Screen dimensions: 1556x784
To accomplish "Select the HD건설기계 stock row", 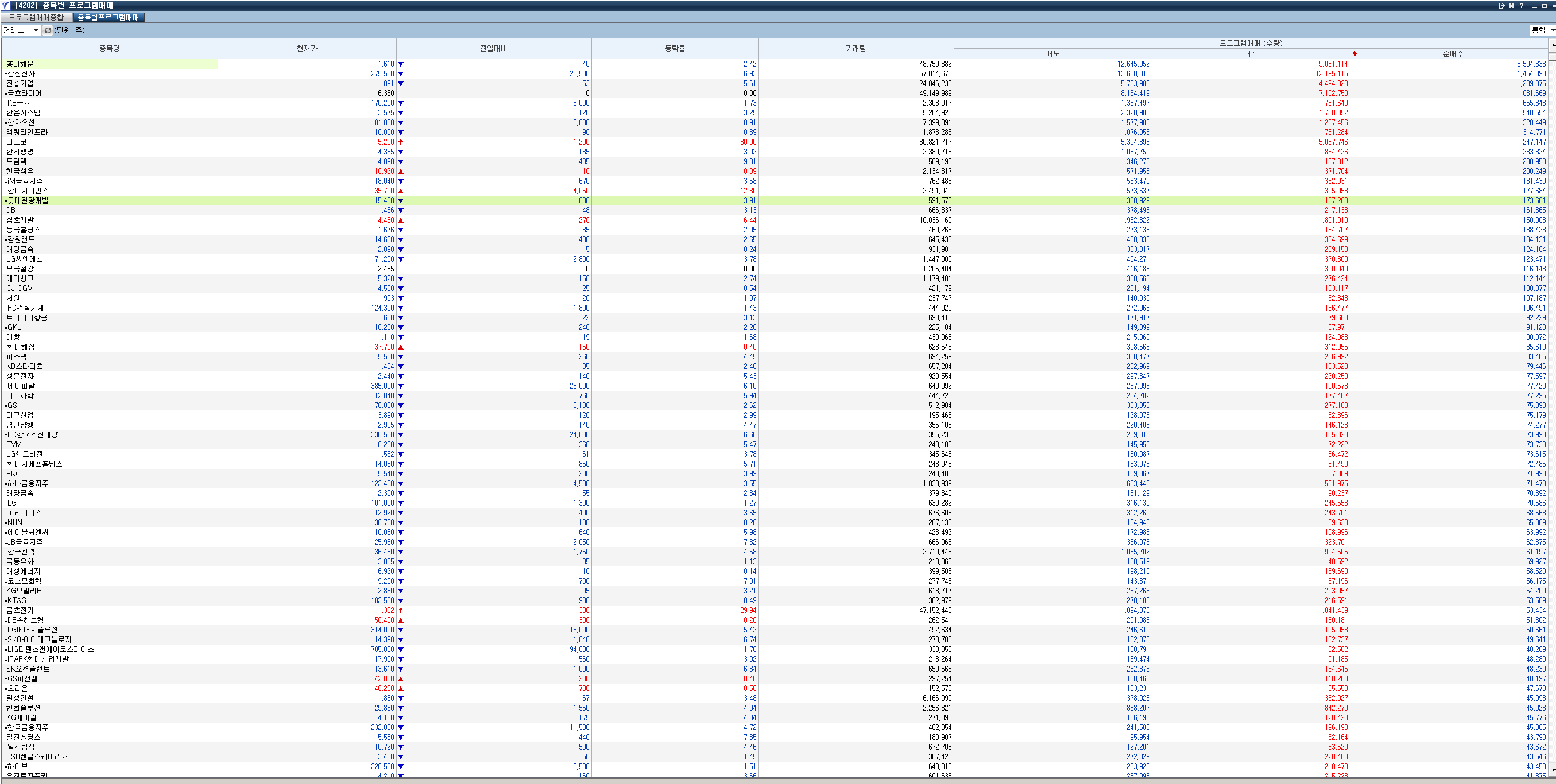I will click(775, 308).
